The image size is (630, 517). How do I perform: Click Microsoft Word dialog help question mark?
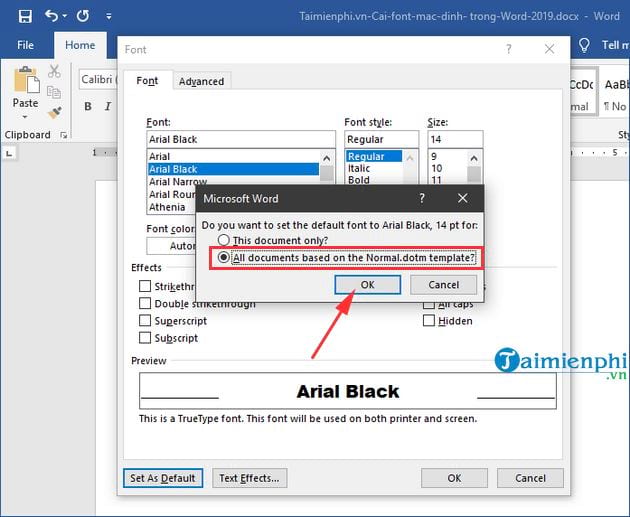(421, 198)
